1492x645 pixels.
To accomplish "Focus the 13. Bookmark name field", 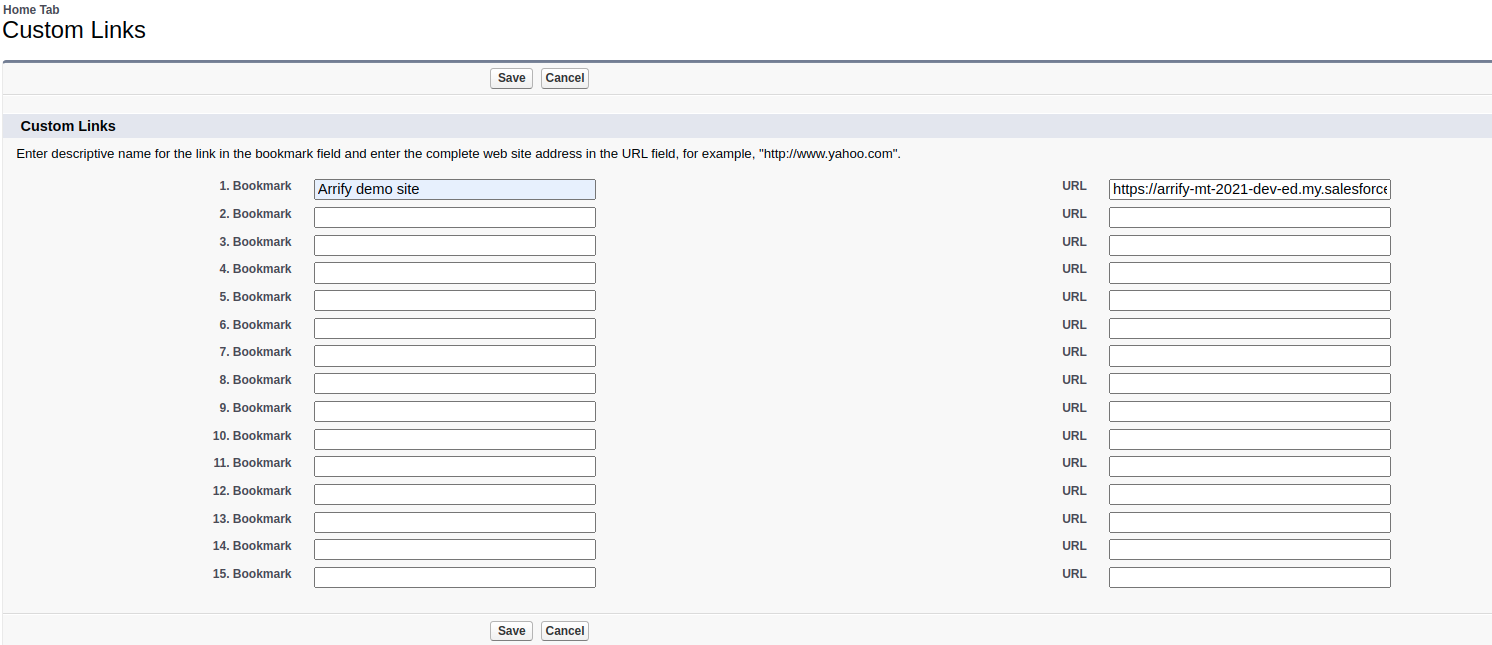I will (x=455, y=522).
